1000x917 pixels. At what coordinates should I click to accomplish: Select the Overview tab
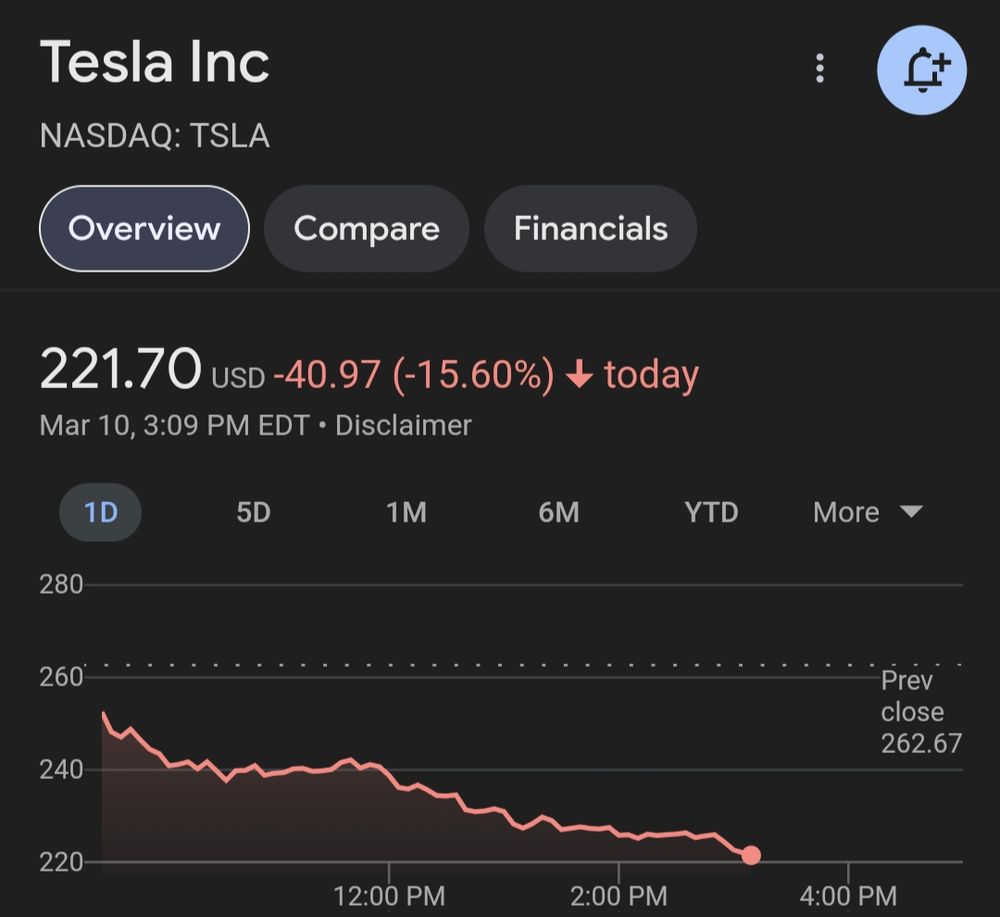[144, 228]
